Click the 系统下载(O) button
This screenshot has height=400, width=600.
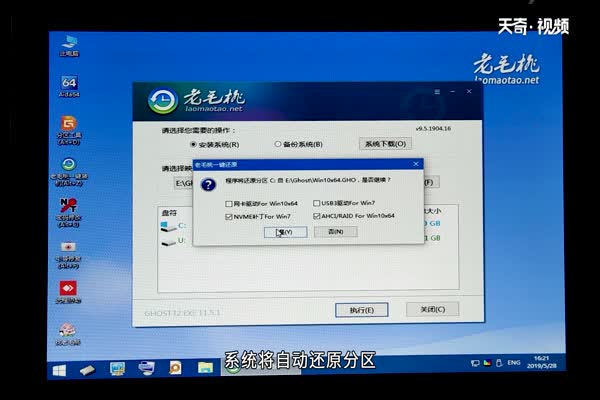click(385, 144)
